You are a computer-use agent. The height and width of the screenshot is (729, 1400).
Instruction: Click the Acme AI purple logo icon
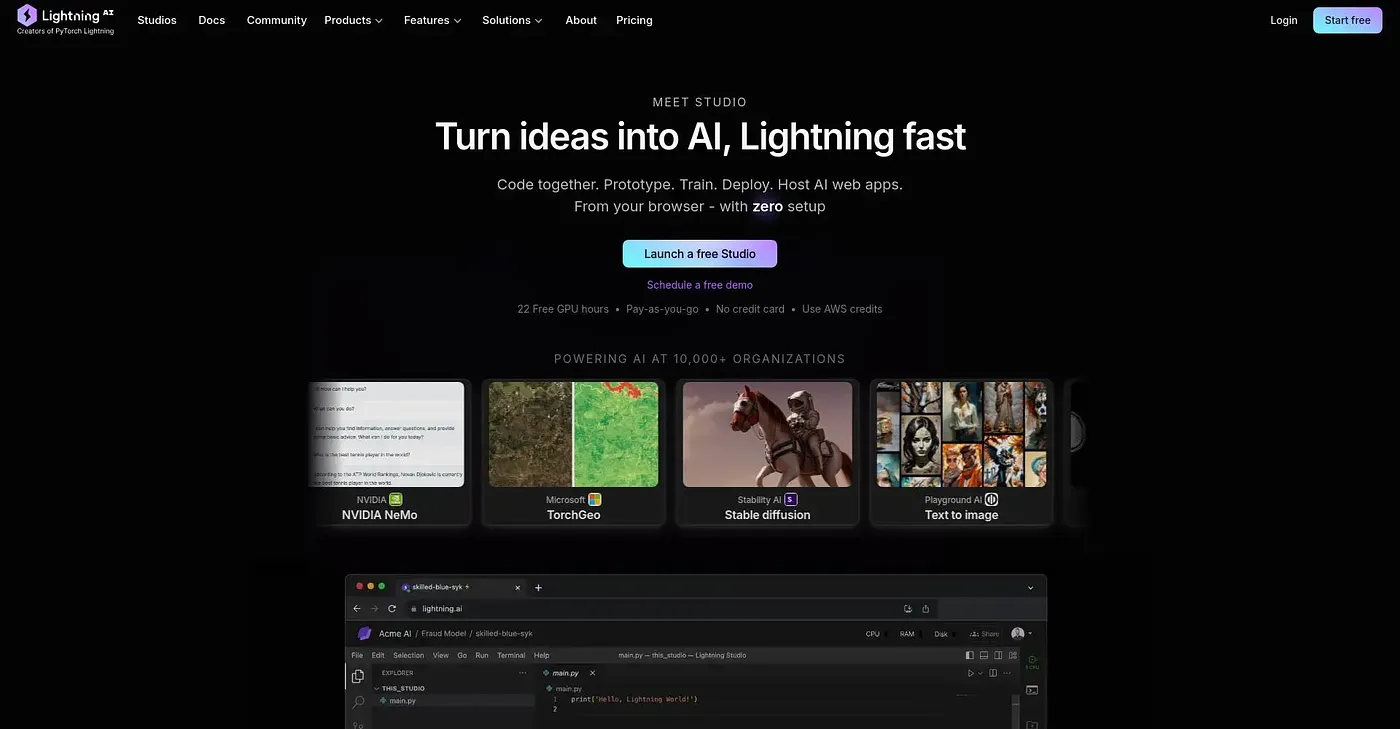364,633
